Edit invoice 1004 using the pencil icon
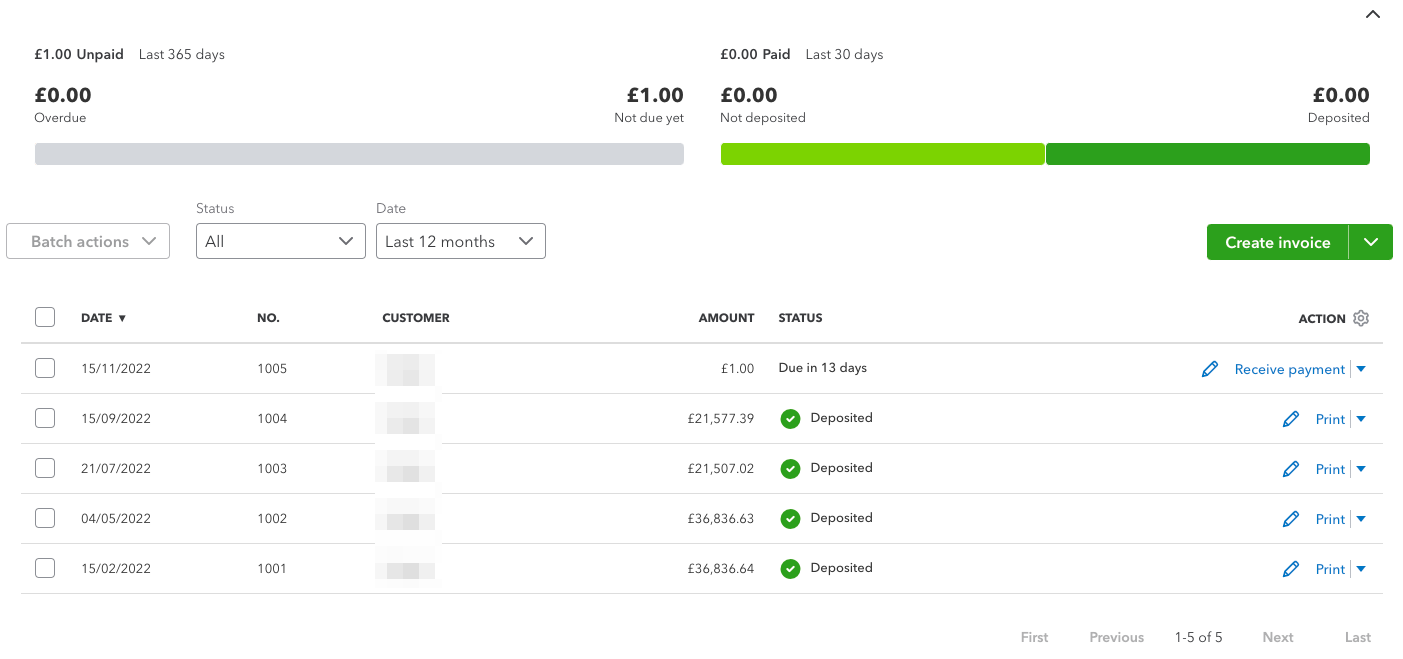Screen dimensions: 1403x659 (1290, 418)
